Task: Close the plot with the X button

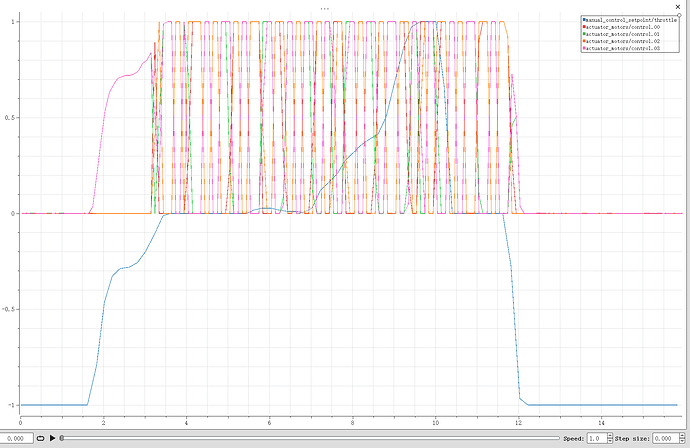Action: tap(678, 7)
